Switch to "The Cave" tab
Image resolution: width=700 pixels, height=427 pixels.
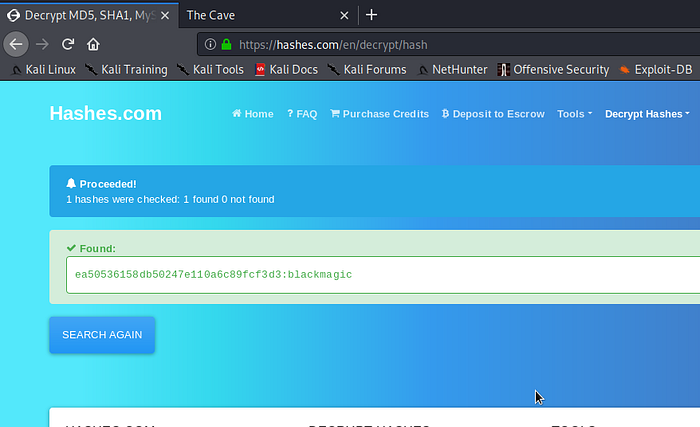pyautogui.click(x=250, y=15)
